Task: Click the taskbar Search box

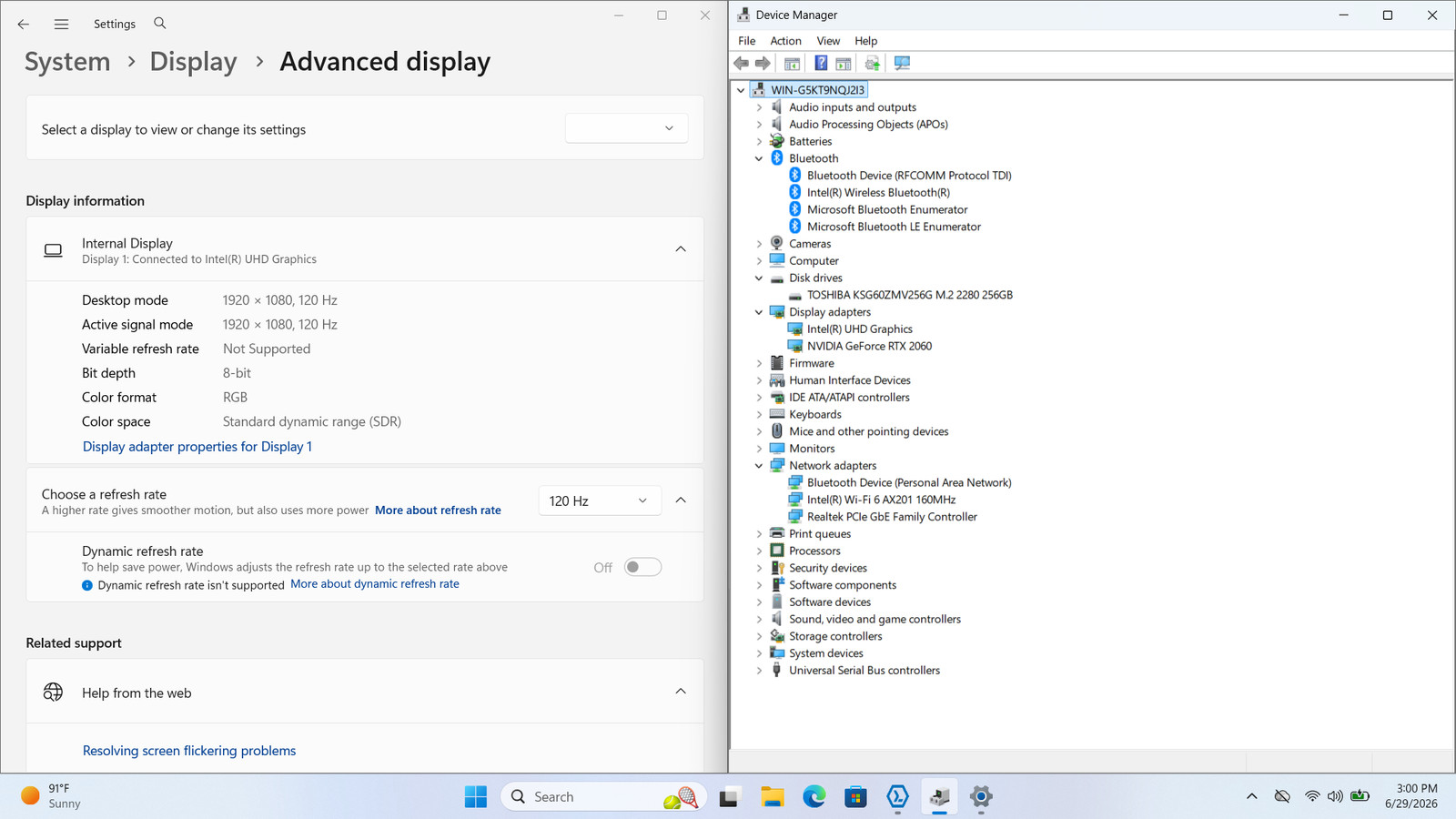Action: [x=602, y=797]
